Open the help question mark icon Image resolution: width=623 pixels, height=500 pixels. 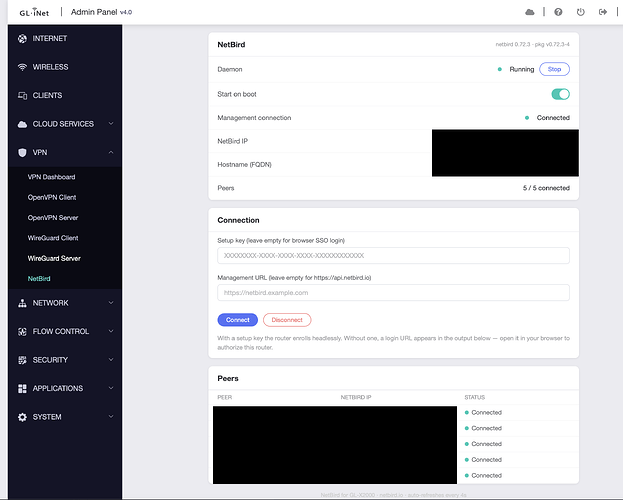coord(558,12)
